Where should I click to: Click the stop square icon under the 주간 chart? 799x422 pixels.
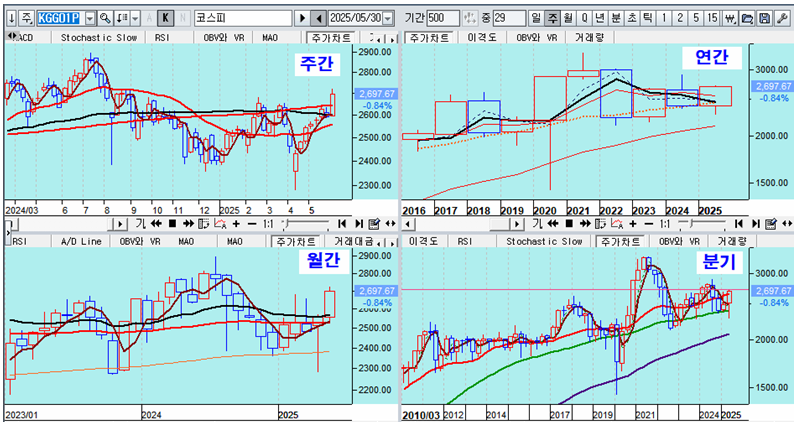(172, 224)
